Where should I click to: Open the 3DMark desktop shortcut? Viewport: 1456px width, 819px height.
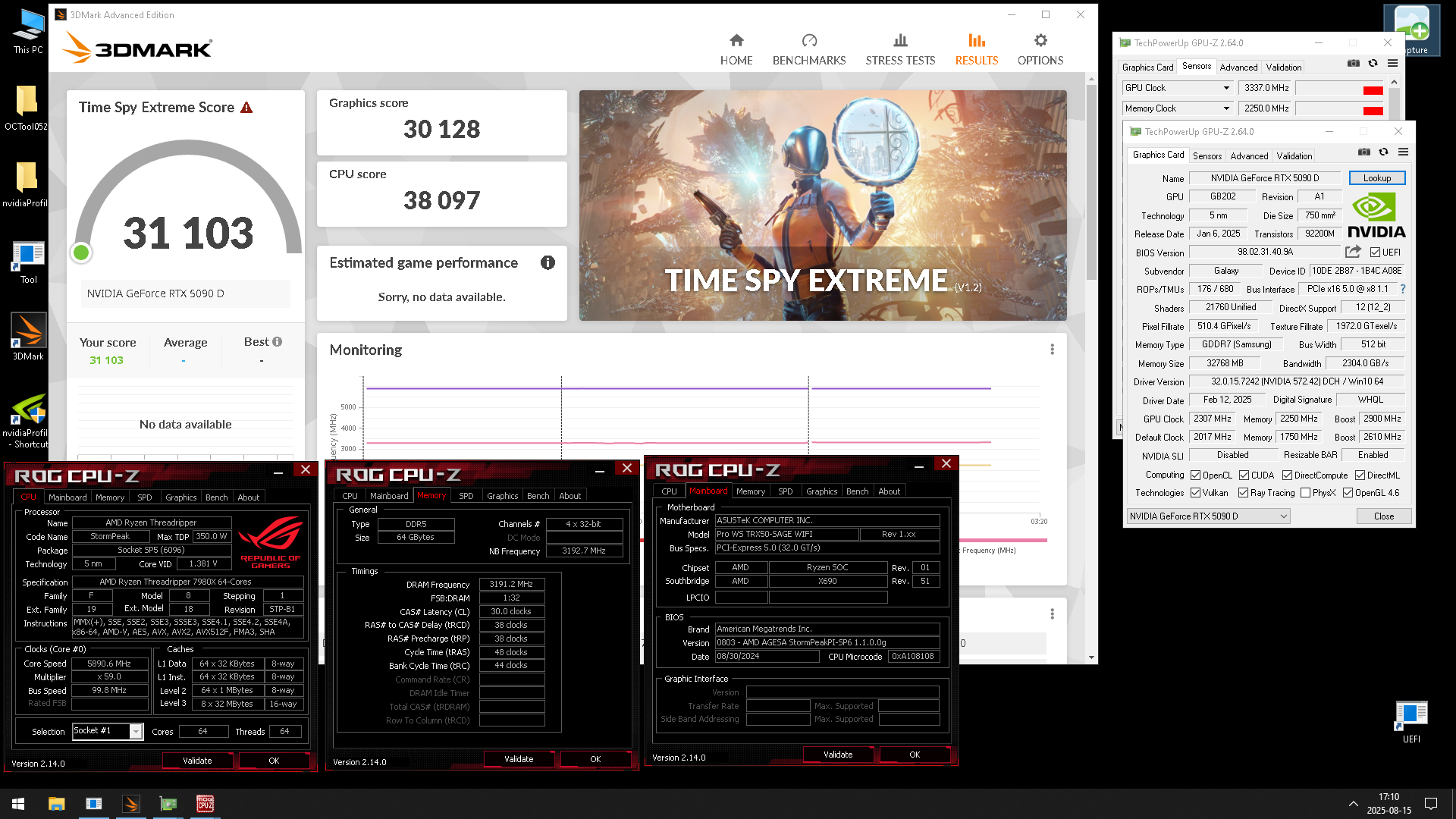pyautogui.click(x=28, y=337)
